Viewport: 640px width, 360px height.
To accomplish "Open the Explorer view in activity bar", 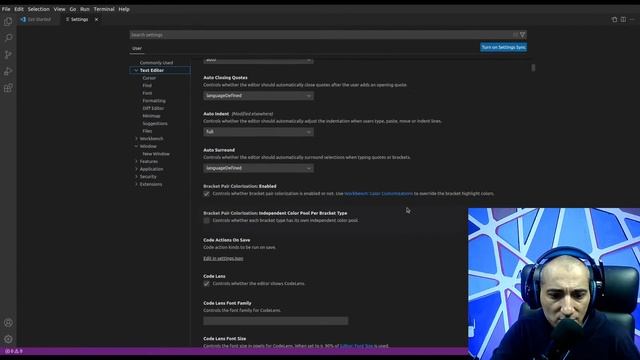I will [x=8, y=21].
